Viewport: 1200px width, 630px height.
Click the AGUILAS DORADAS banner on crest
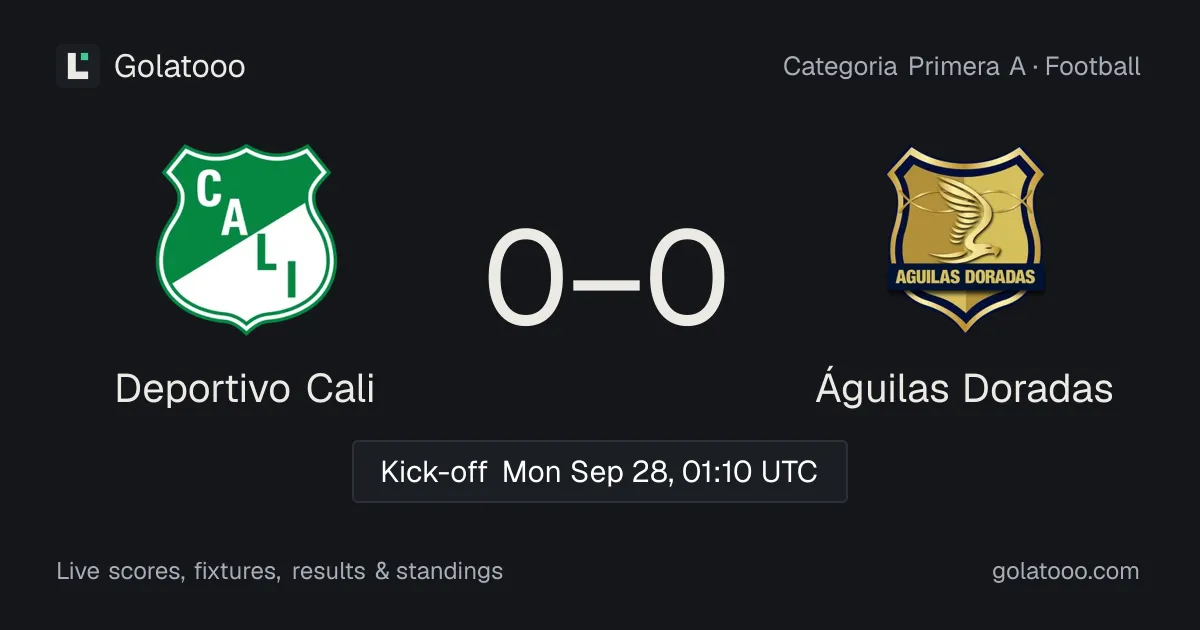click(965, 277)
